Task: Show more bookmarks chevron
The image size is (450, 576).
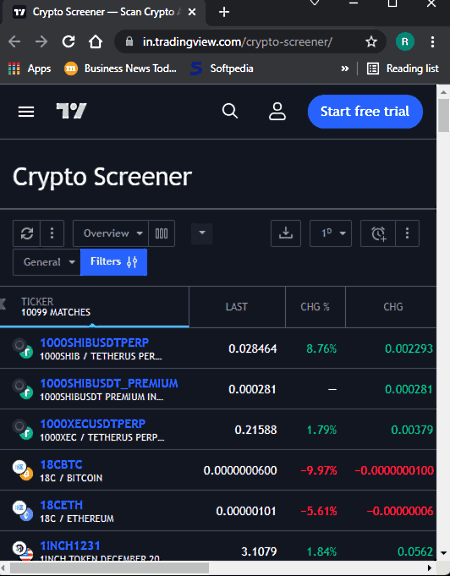Action: point(345,68)
